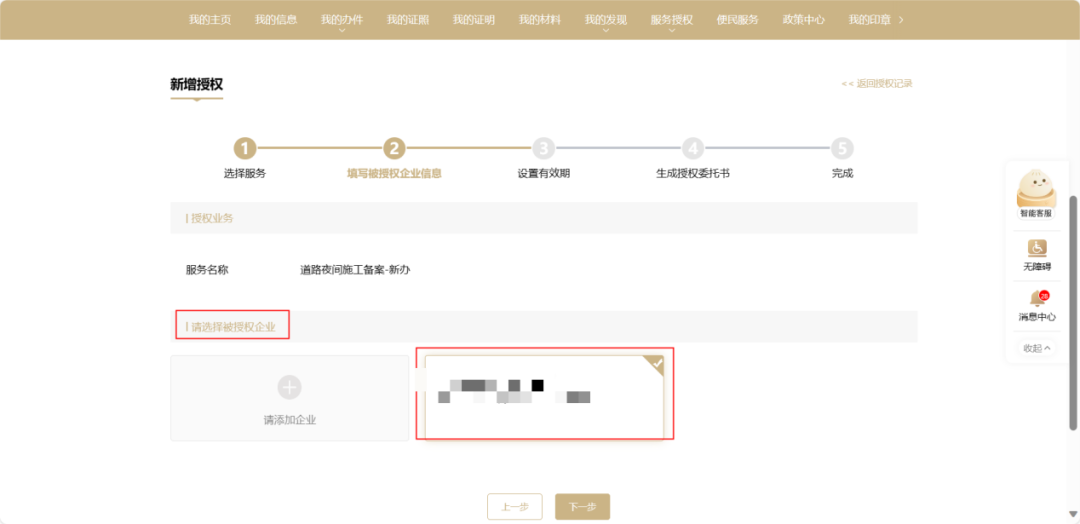Click step 3 circle 设置有效期
Screen dimensions: 1080x524
pos(543,149)
